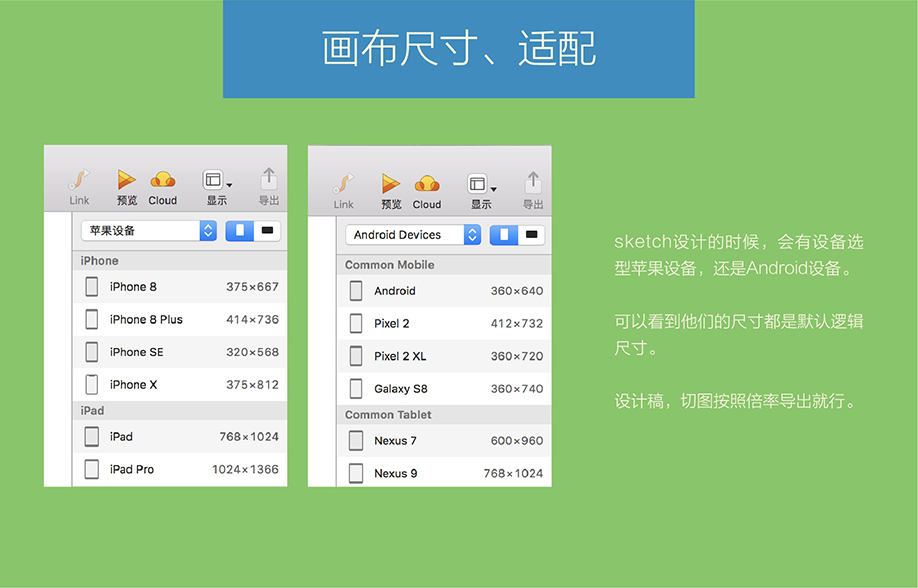Choose the Nexus 9 artboard preset
The height and width of the screenshot is (588, 918).
444,473
